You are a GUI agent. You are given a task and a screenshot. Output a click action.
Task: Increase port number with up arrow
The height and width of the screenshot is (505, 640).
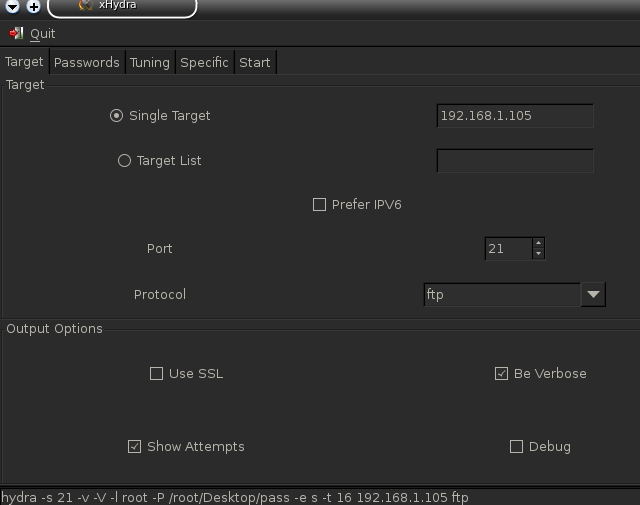tap(538, 243)
